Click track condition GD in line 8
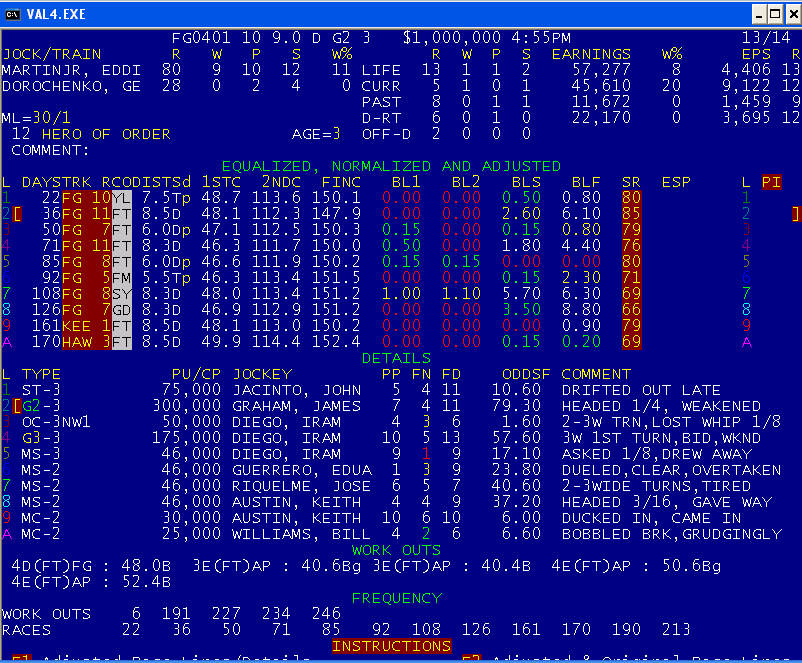 (122, 310)
